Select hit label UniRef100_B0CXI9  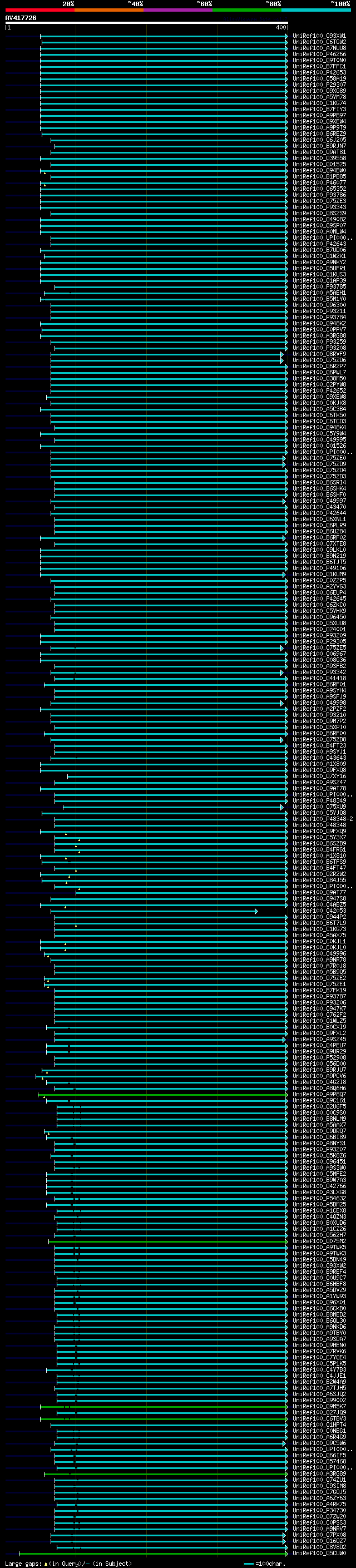[319, 1027]
